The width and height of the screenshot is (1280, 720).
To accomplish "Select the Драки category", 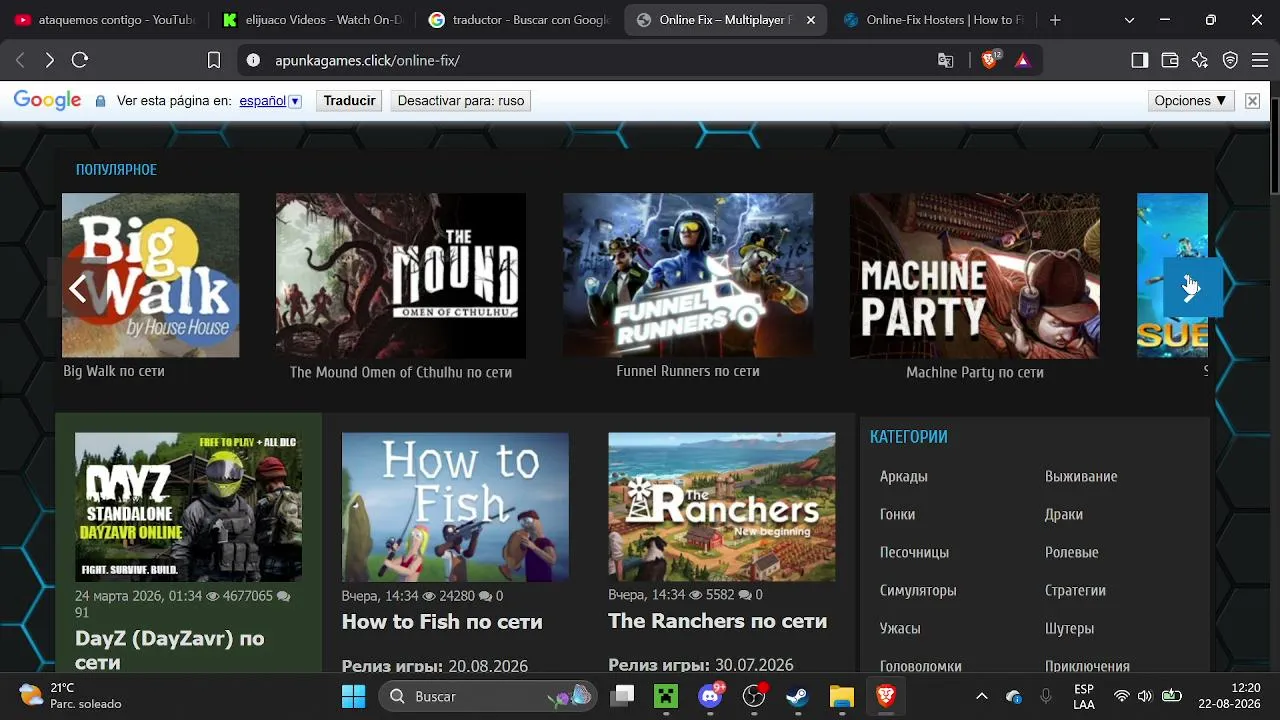I will [x=1064, y=515].
